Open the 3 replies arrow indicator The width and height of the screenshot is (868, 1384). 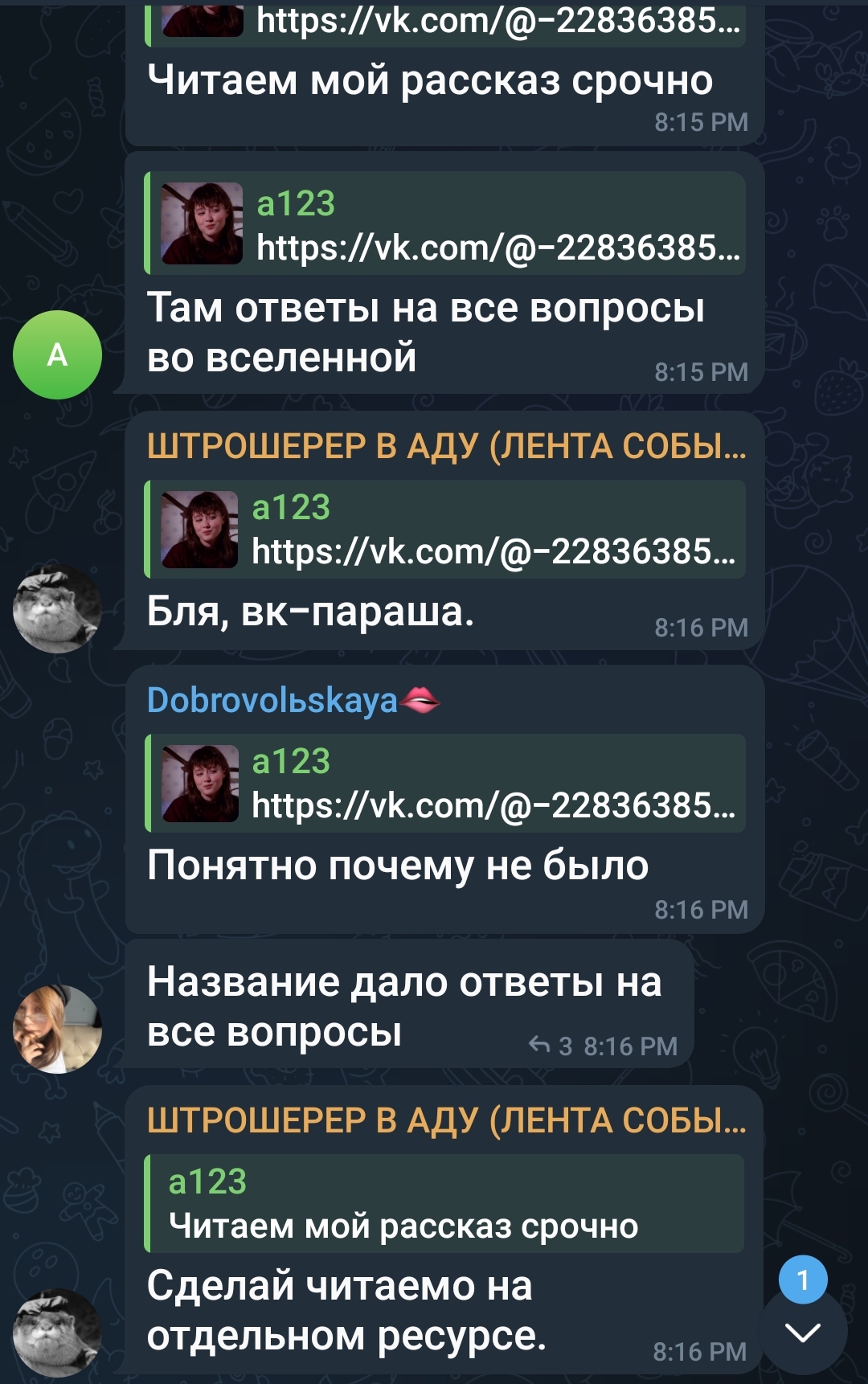pyautogui.click(x=551, y=1046)
